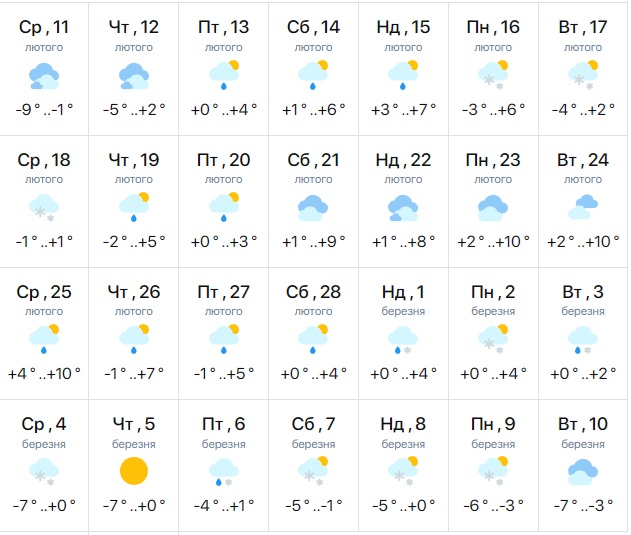Click the rain-and-sun icon for Friday, February 13
This screenshot has width=631, height=535.
[224, 75]
